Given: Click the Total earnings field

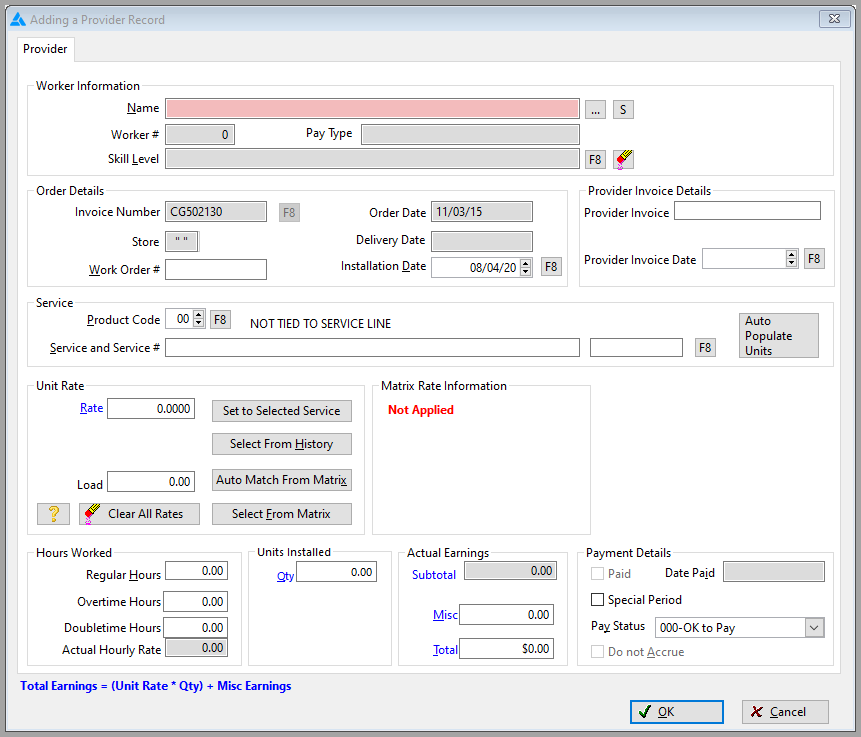Looking at the screenshot, I should pos(506,649).
